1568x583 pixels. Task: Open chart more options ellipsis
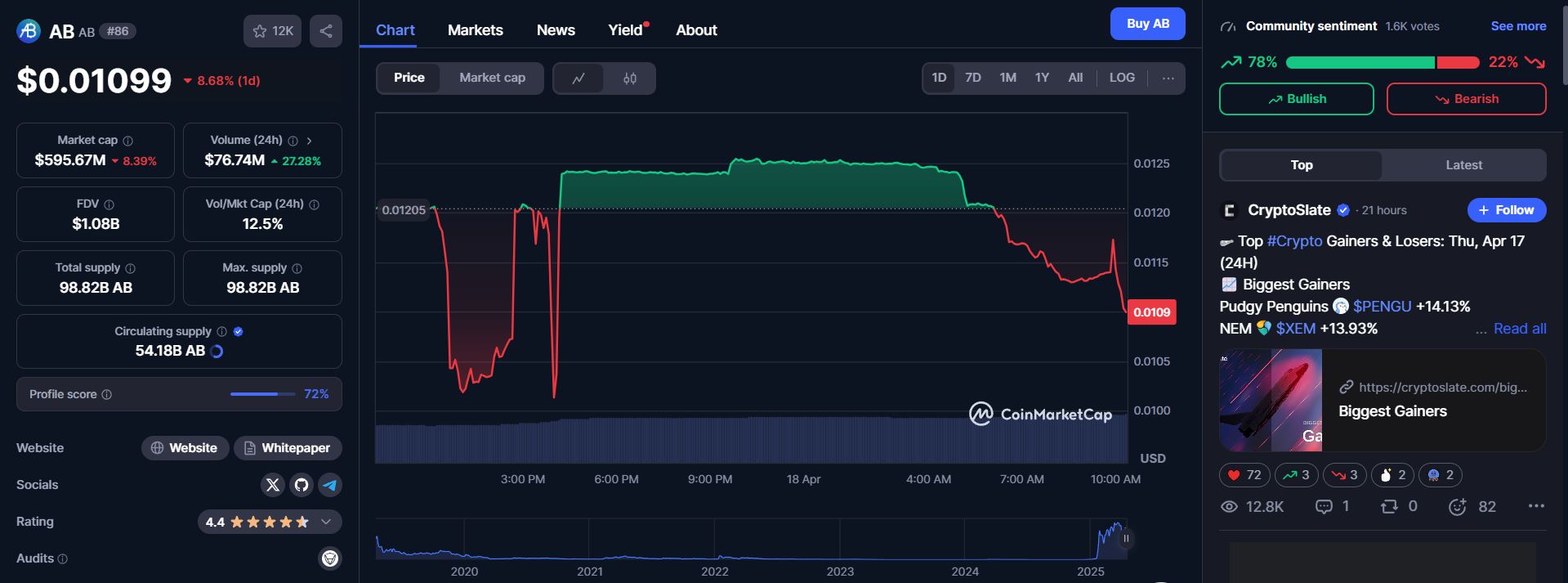[x=1168, y=78]
